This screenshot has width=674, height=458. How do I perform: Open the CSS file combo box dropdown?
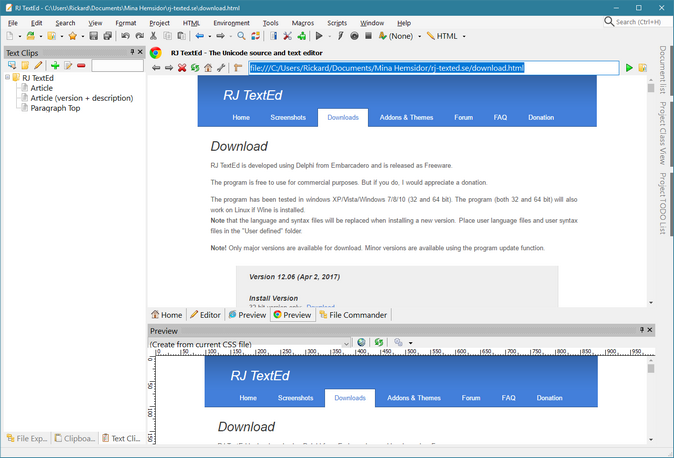click(x=346, y=344)
